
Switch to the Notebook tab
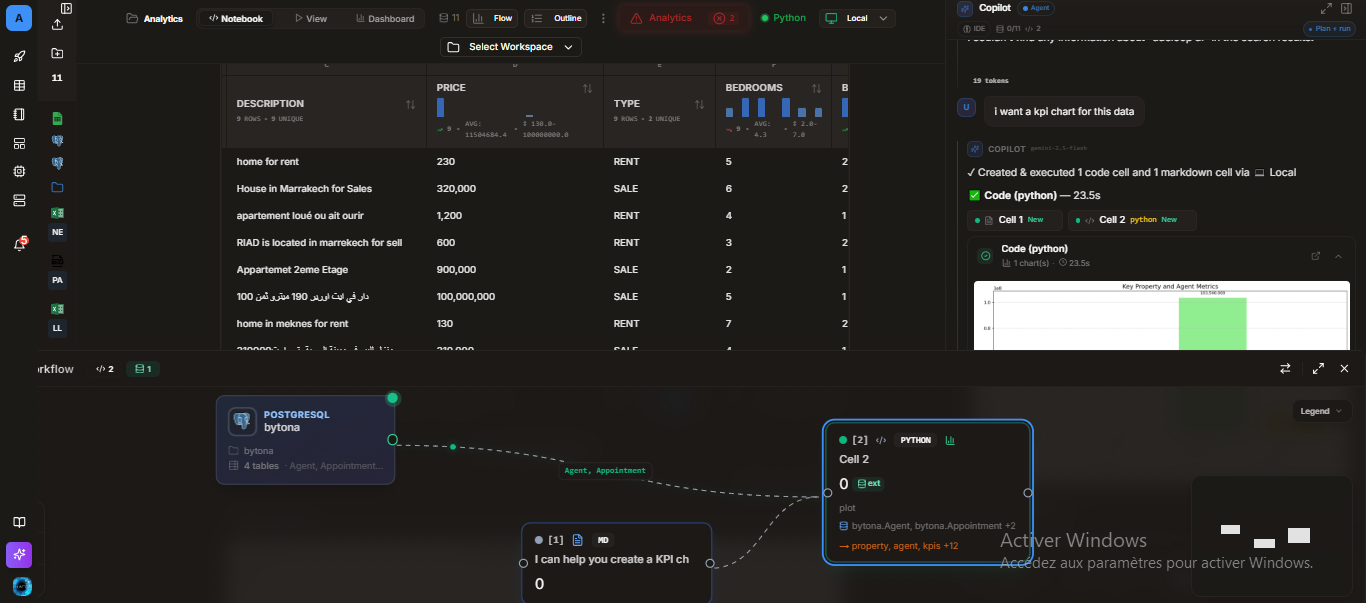pyautogui.click(x=236, y=18)
